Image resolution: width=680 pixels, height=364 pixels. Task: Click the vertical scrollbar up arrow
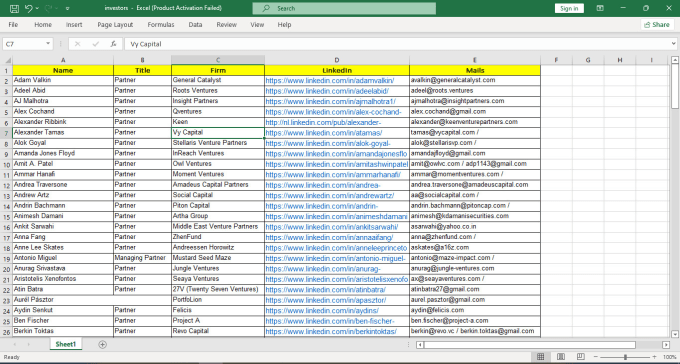pos(675,60)
